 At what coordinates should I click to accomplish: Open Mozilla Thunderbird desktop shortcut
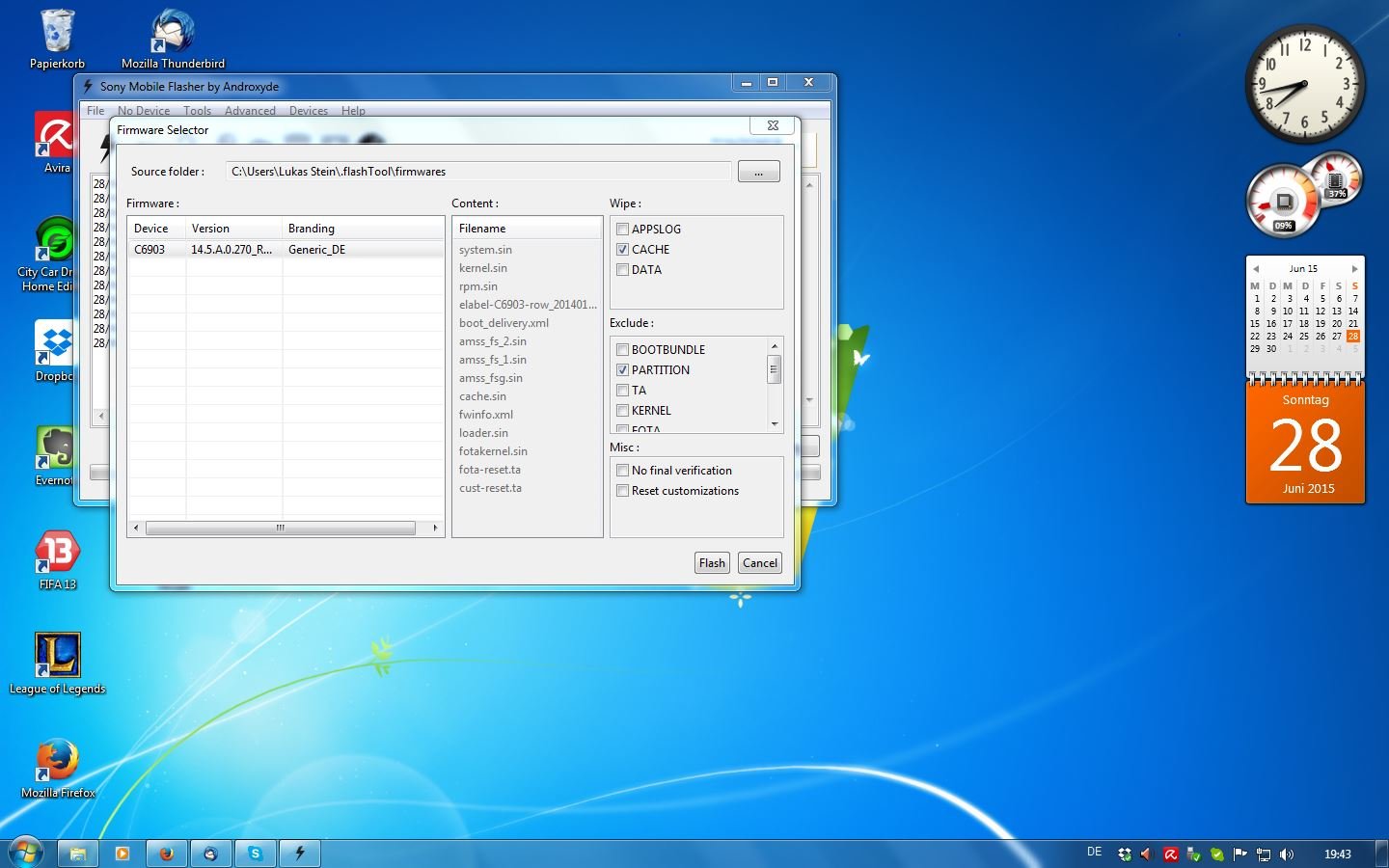(173, 39)
